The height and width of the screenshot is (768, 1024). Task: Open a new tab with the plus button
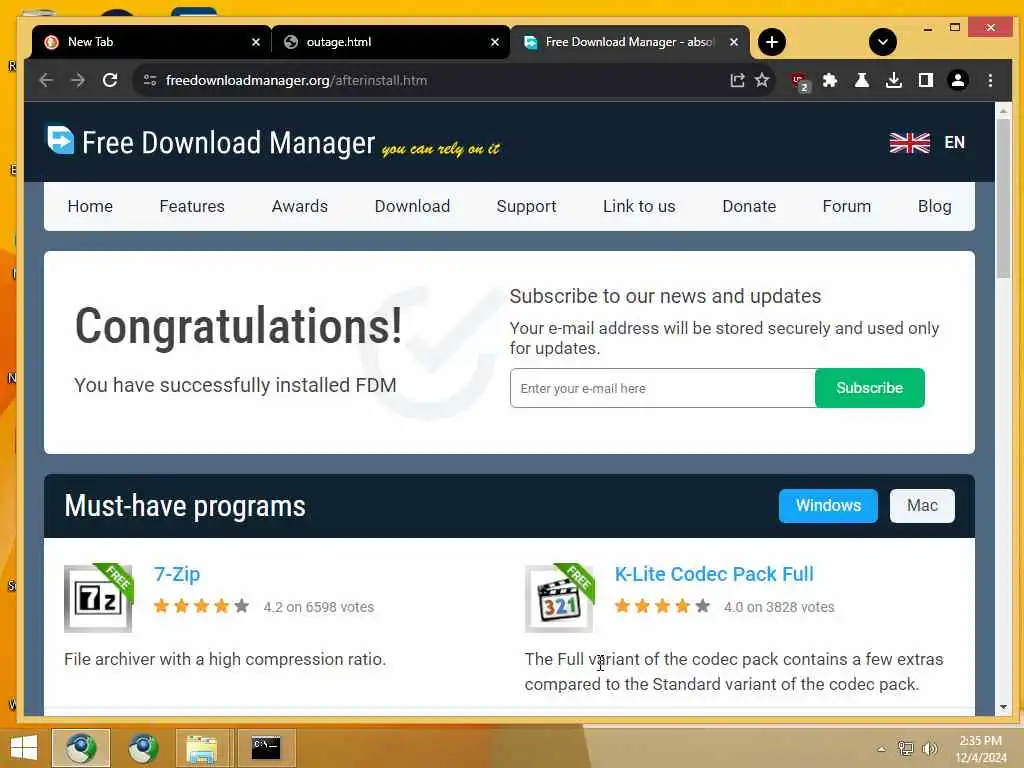pos(772,42)
